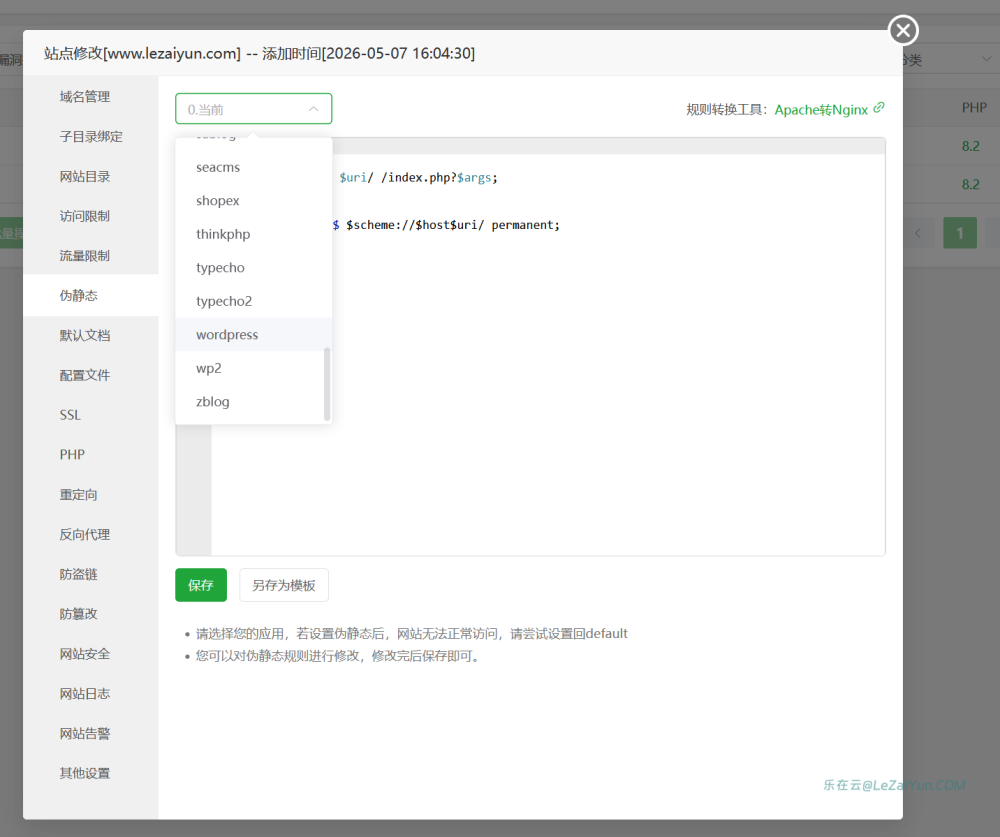Click 另存为模板 button
This screenshot has height=837, width=1000.
point(284,585)
